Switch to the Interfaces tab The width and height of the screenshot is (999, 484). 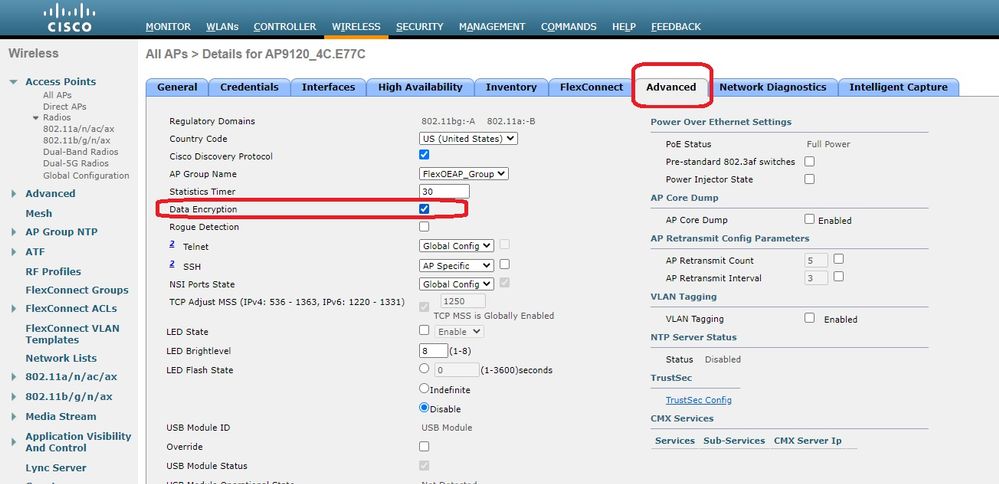click(328, 87)
